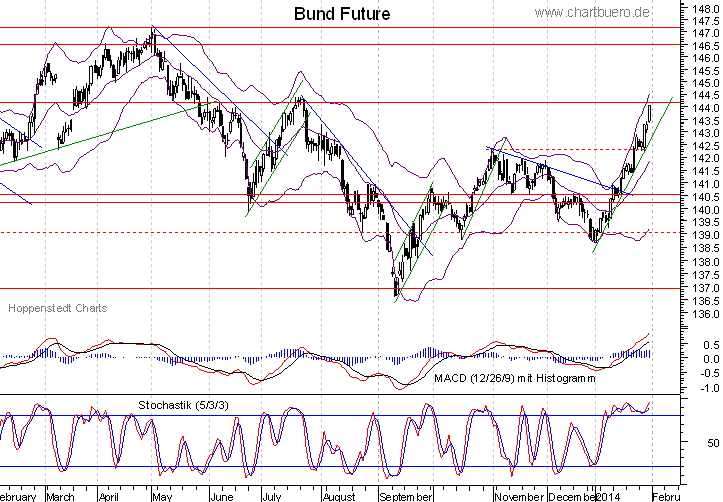723x502 pixels.
Task: Click the Bund Future chart title
Action: point(342,14)
